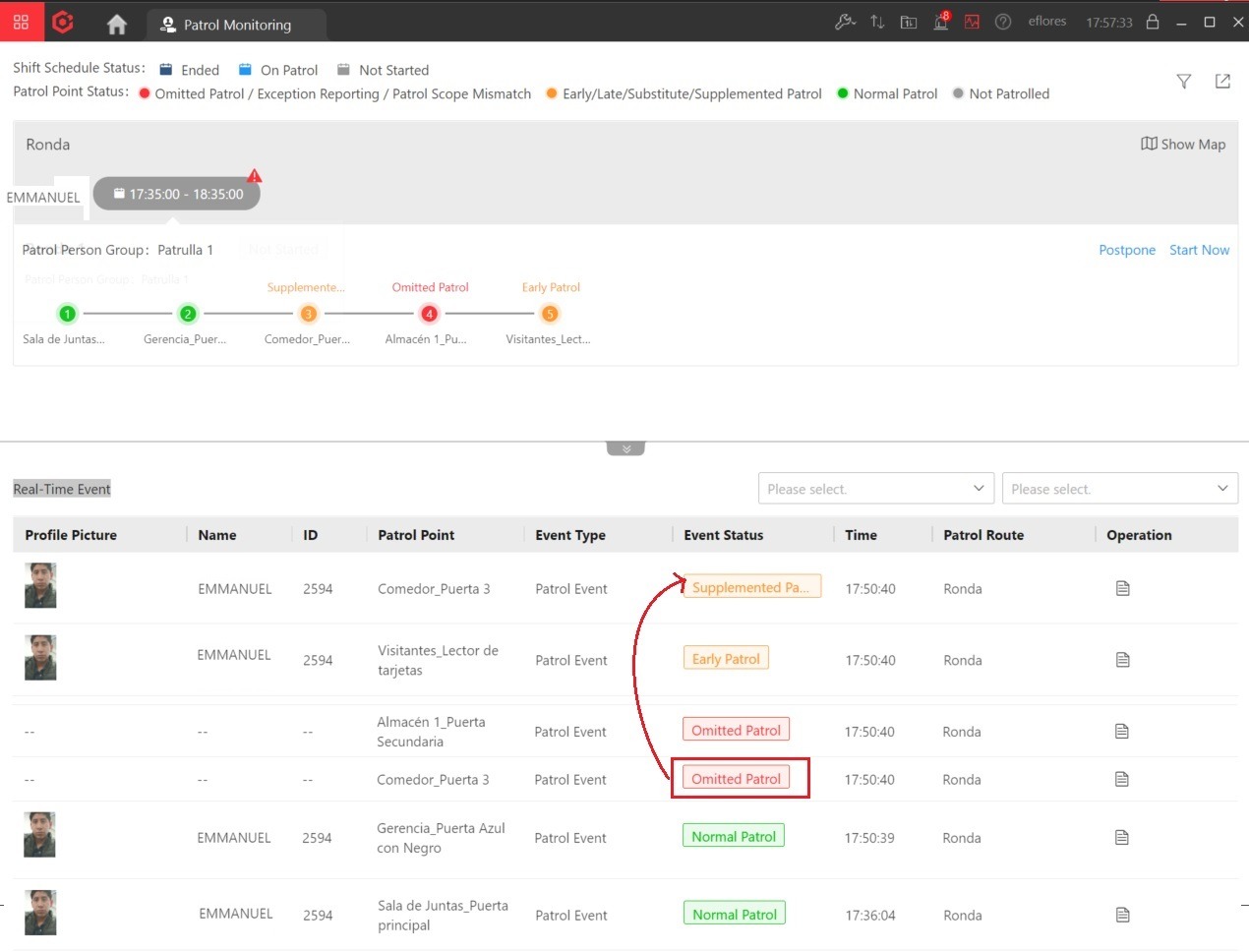Open the second Real-Time Event filter dropdown
The height and width of the screenshot is (952, 1249).
[x=1119, y=489]
